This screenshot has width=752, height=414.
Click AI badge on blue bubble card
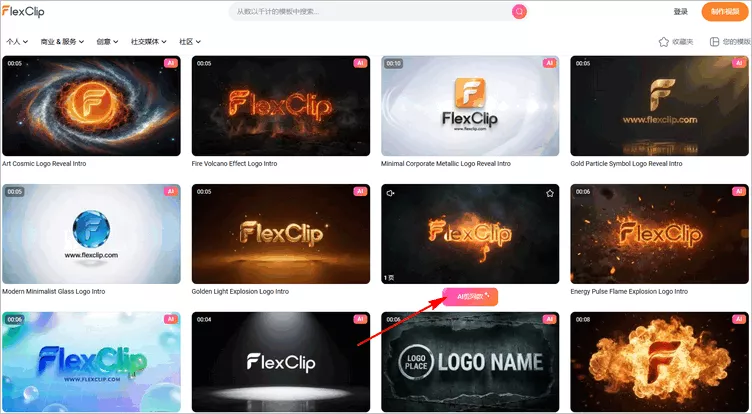point(170,319)
